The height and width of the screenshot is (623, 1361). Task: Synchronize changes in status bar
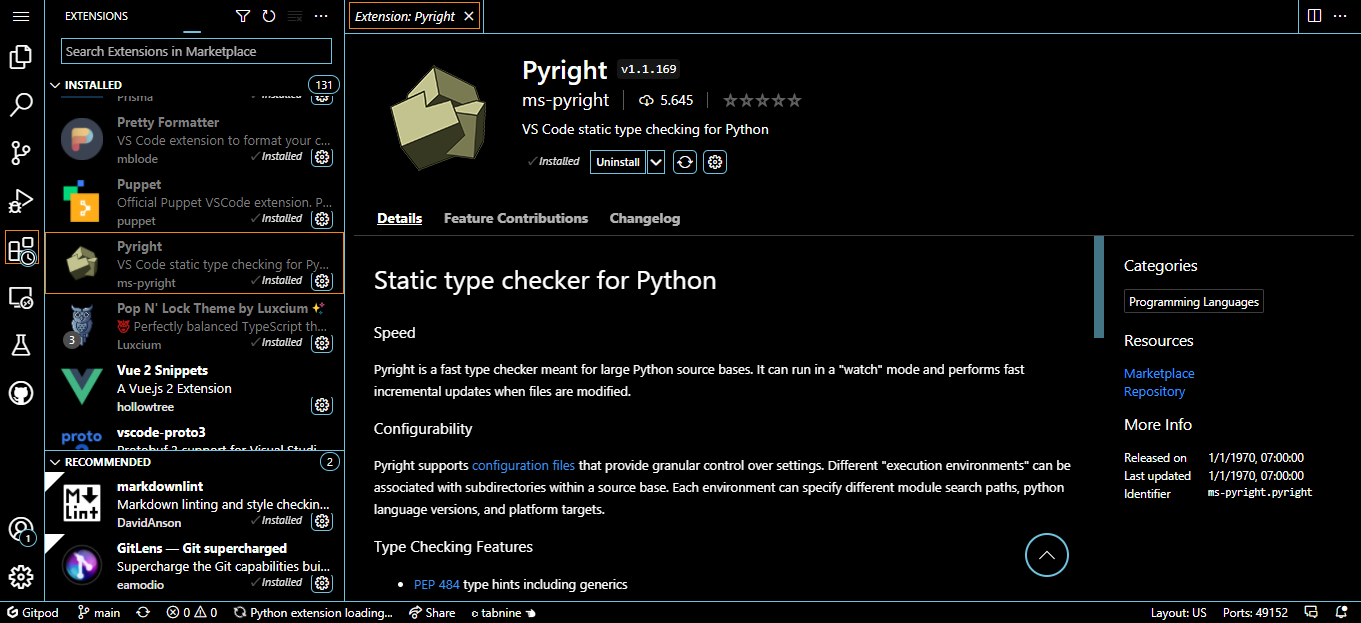(143, 612)
